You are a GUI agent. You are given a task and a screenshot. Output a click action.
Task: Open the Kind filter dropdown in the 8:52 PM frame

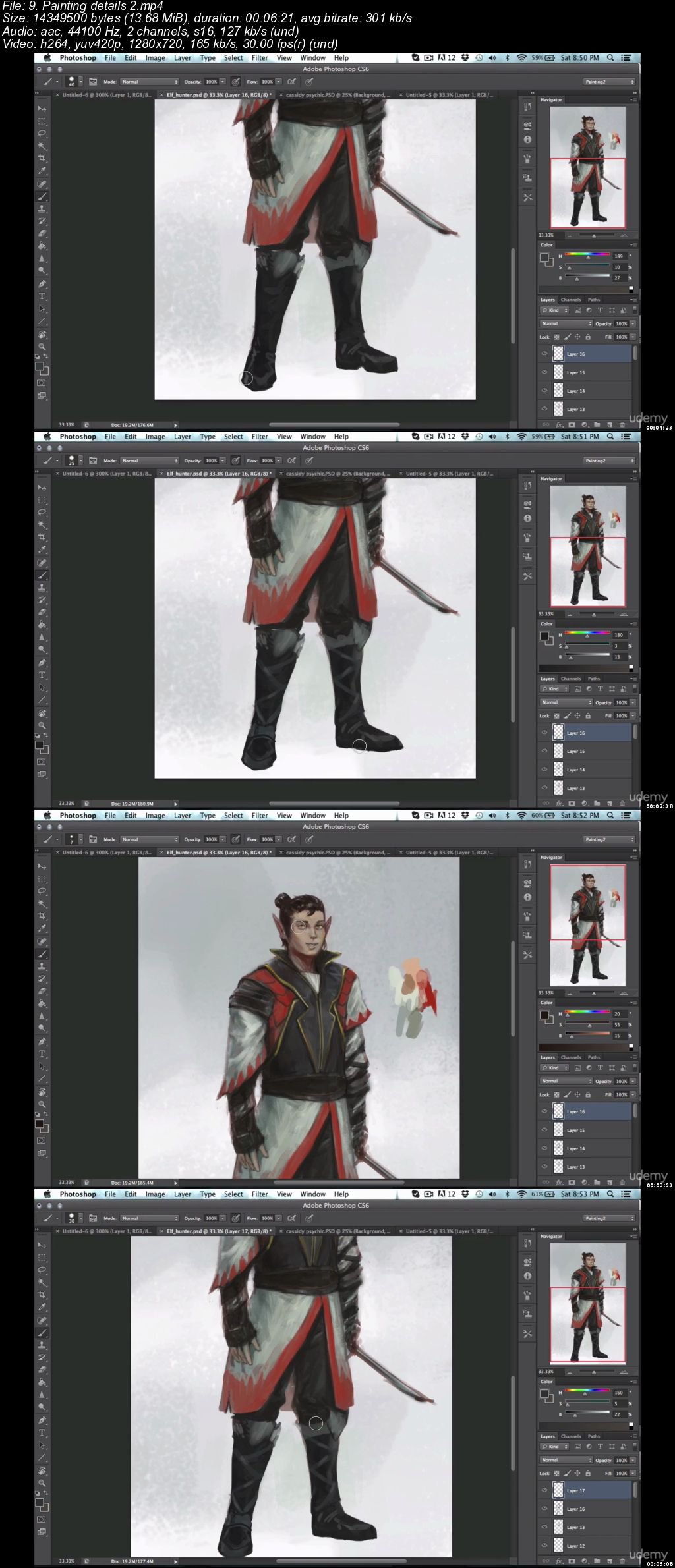click(x=554, y=1067)
